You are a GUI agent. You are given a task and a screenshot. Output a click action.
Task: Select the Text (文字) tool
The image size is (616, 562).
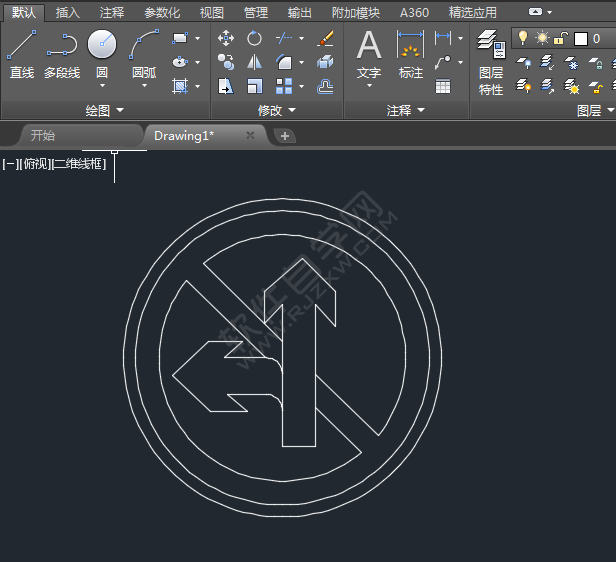369,54
